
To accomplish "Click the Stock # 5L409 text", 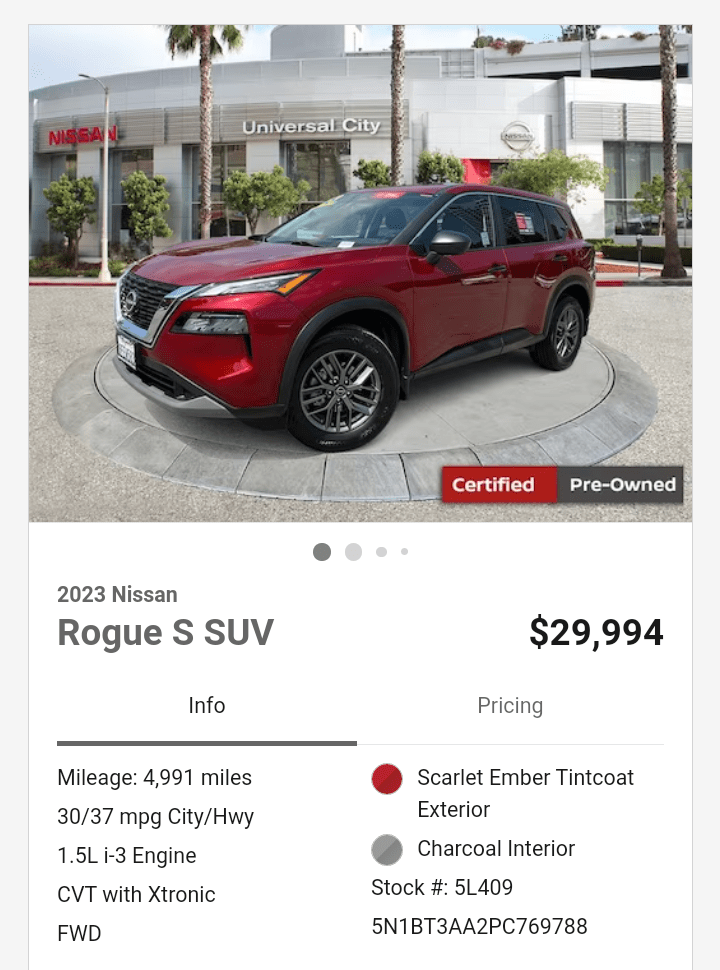I will pyautogui.click(x=442, y=887).
